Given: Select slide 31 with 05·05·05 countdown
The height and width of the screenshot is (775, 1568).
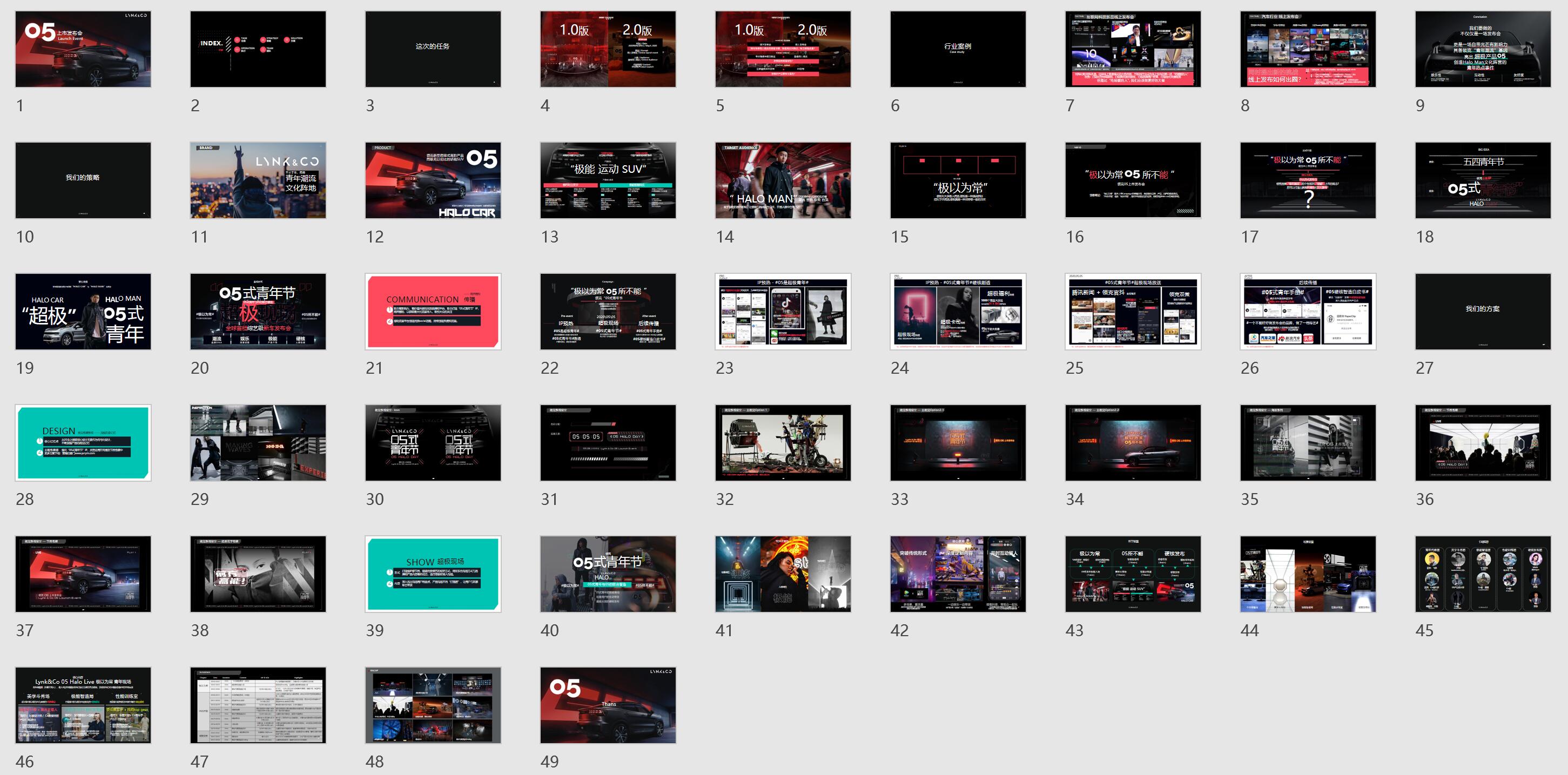Looking at the screenshot, I should click(x=608, y=443).
